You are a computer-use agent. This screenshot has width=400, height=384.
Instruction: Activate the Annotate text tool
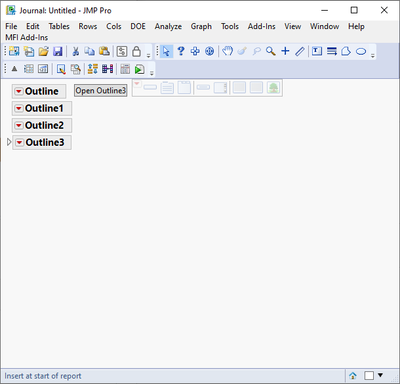(317, 51)
